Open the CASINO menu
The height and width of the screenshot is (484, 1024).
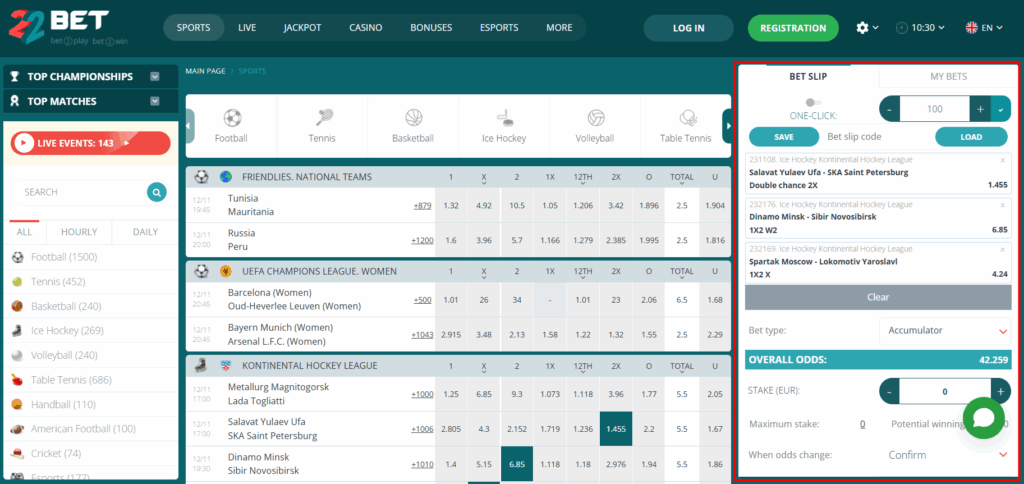[366, 27]
